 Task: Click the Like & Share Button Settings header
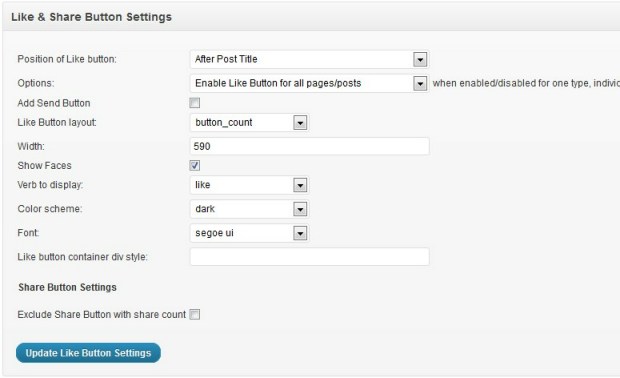point(91,17)
